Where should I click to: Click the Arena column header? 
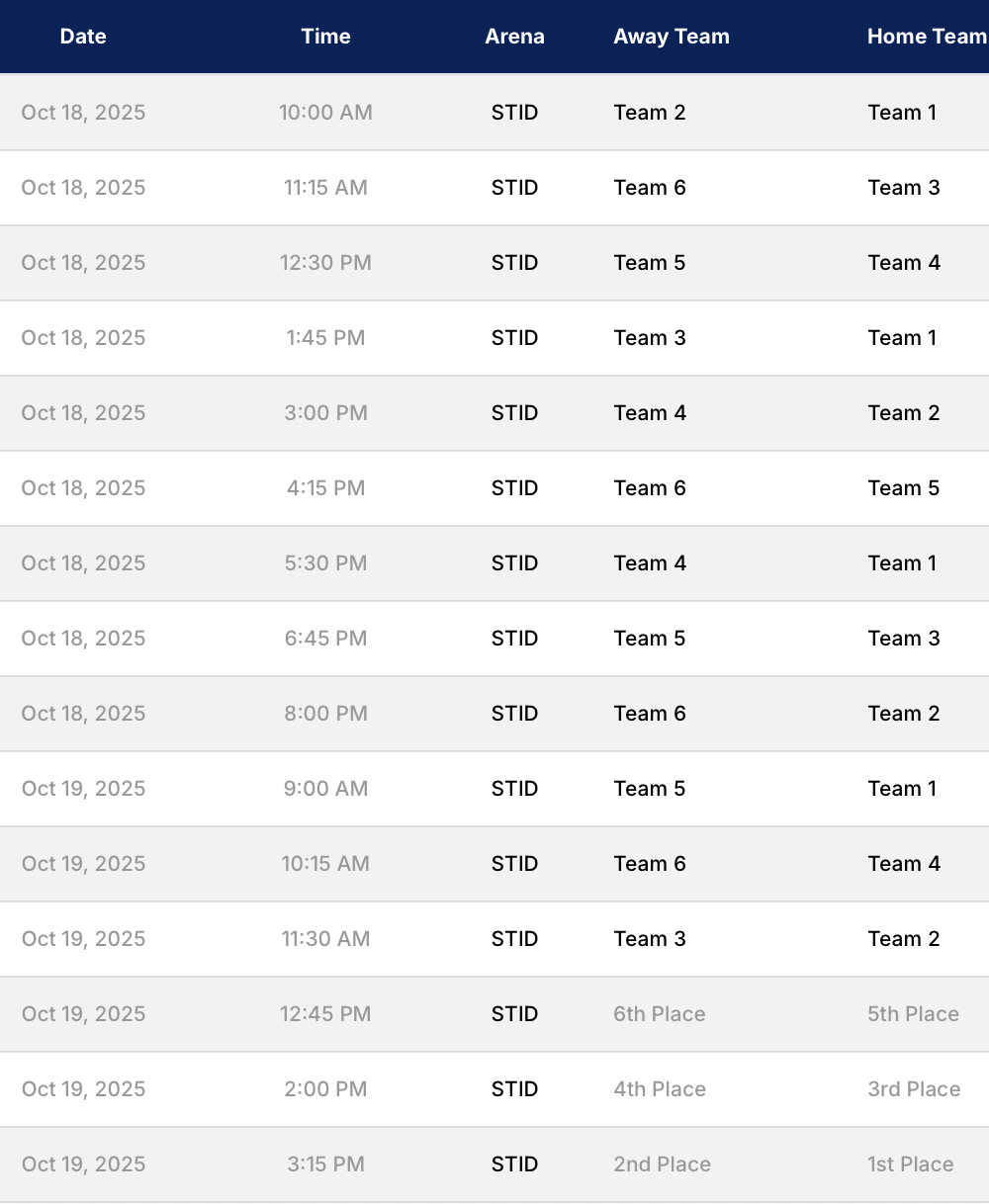click(x=514, y=37)
